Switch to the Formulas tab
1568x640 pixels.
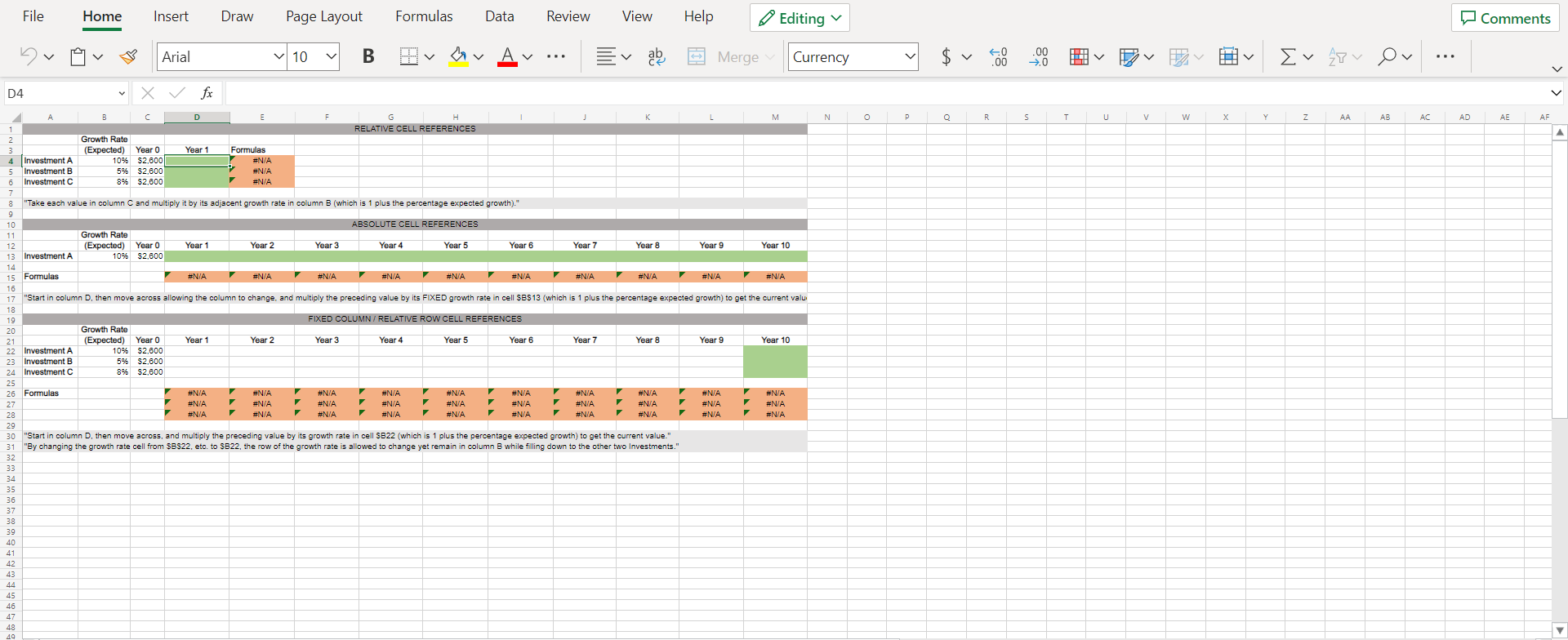(424, 16)
